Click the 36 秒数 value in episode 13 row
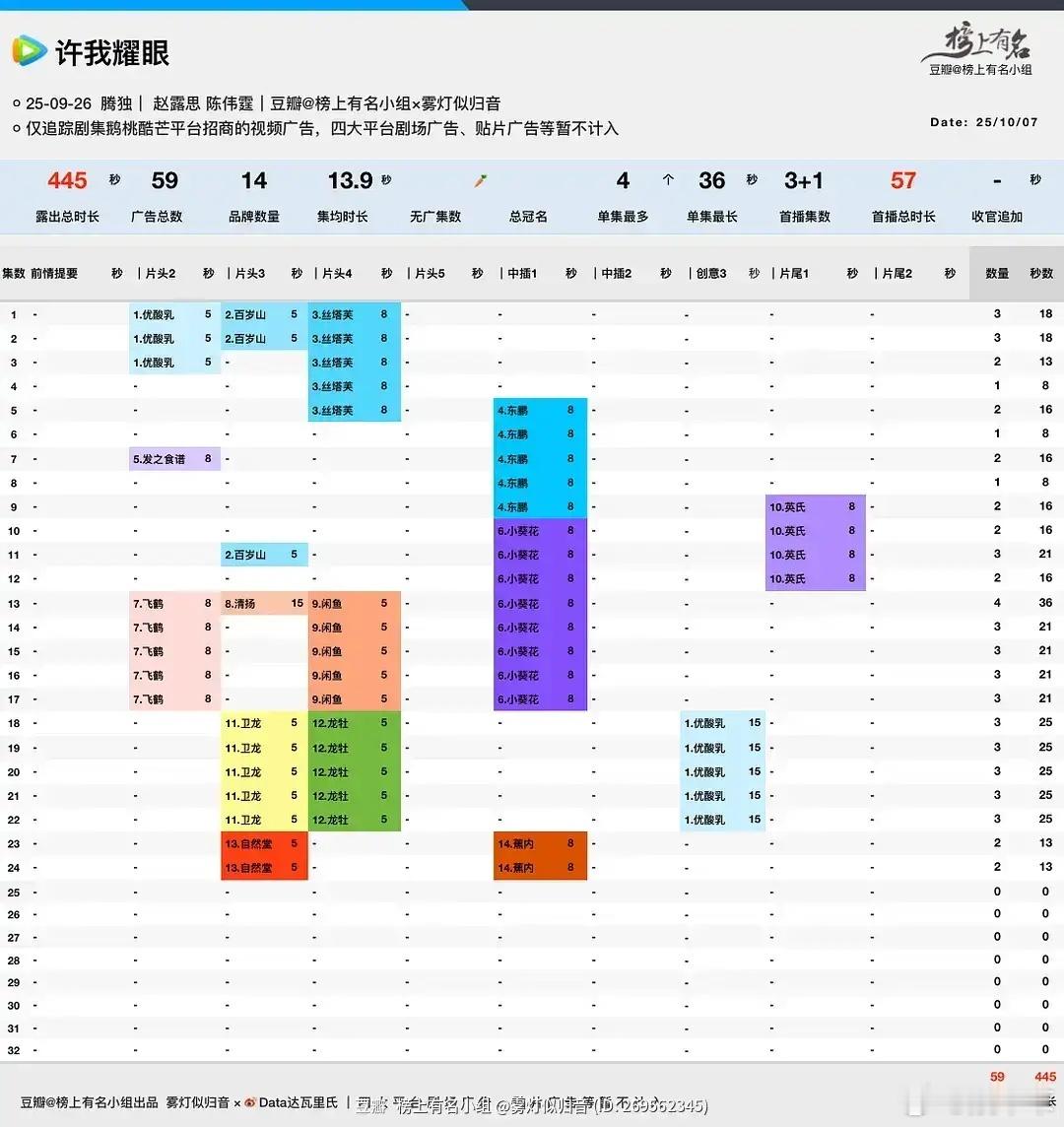This screenshot has width=1064, height=1127. point(1045,603)
